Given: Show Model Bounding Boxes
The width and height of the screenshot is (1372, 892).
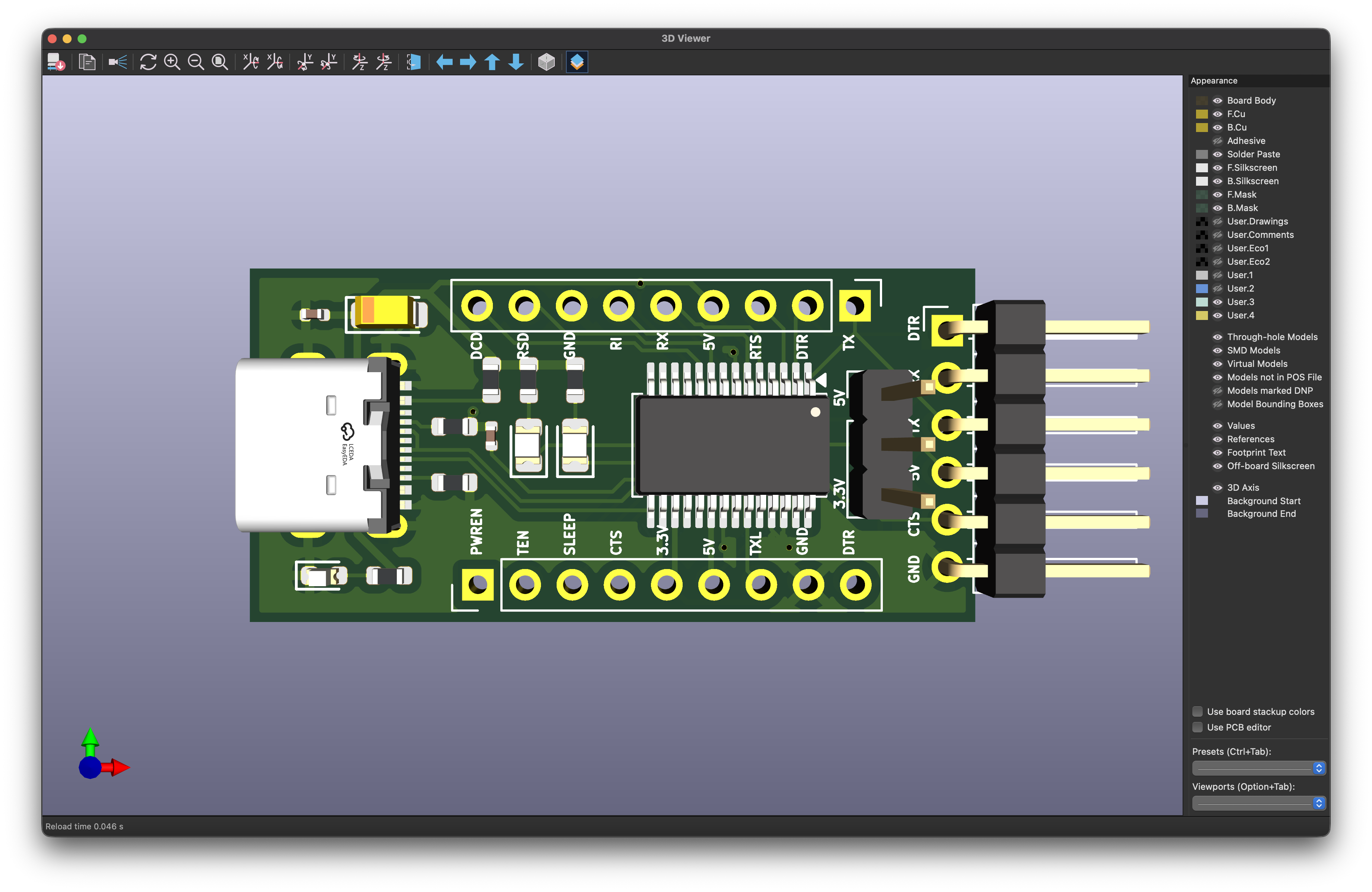Looking at the screenshot, I should 1218,404.
